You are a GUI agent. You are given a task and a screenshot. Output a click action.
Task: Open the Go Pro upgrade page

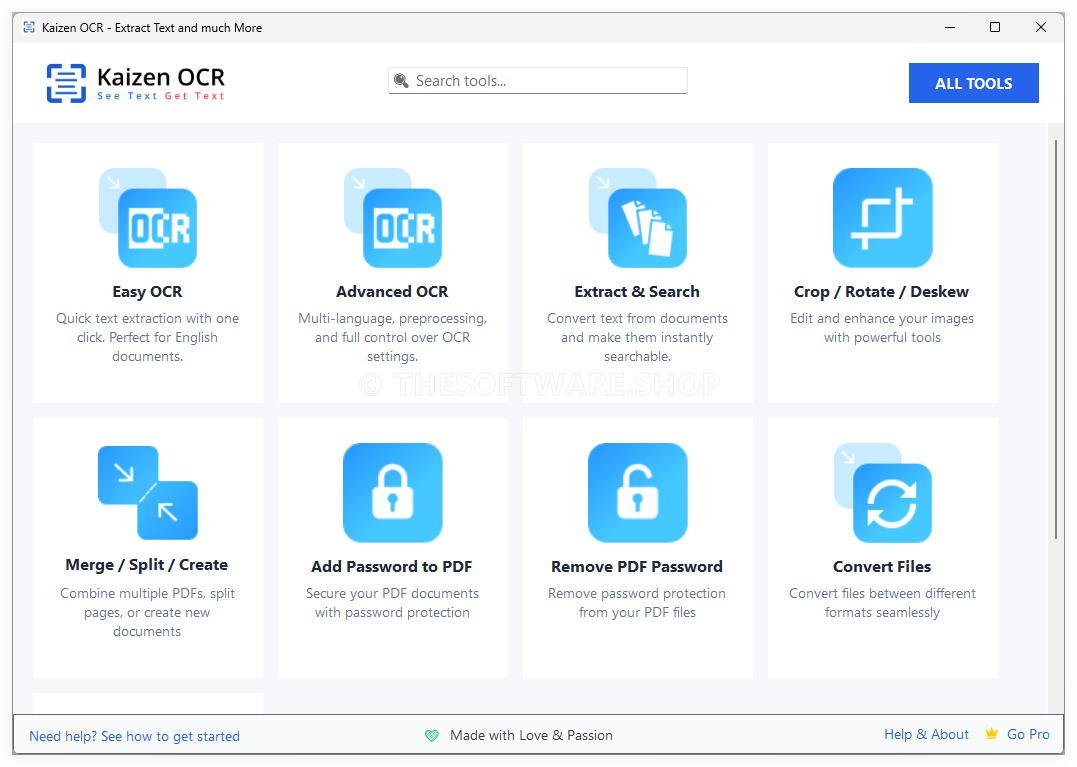pos(1028,733)
